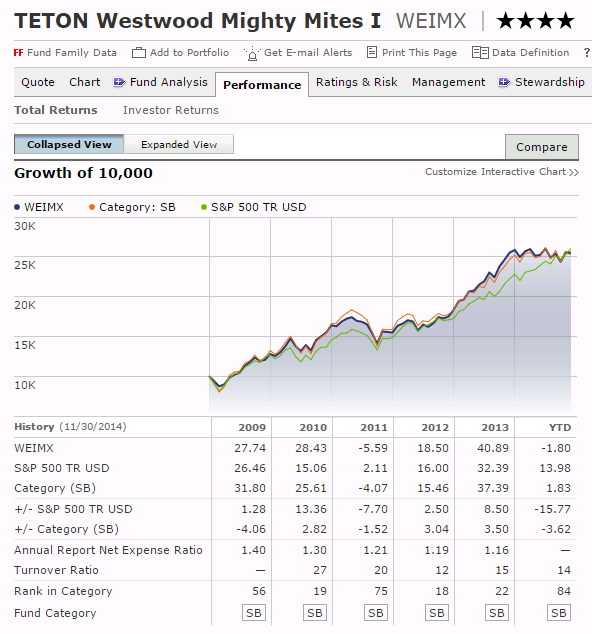Image resolution: width=592 pixels, height=634 pixels.
Task: Select the Performance tab
Action: (262, 85)
